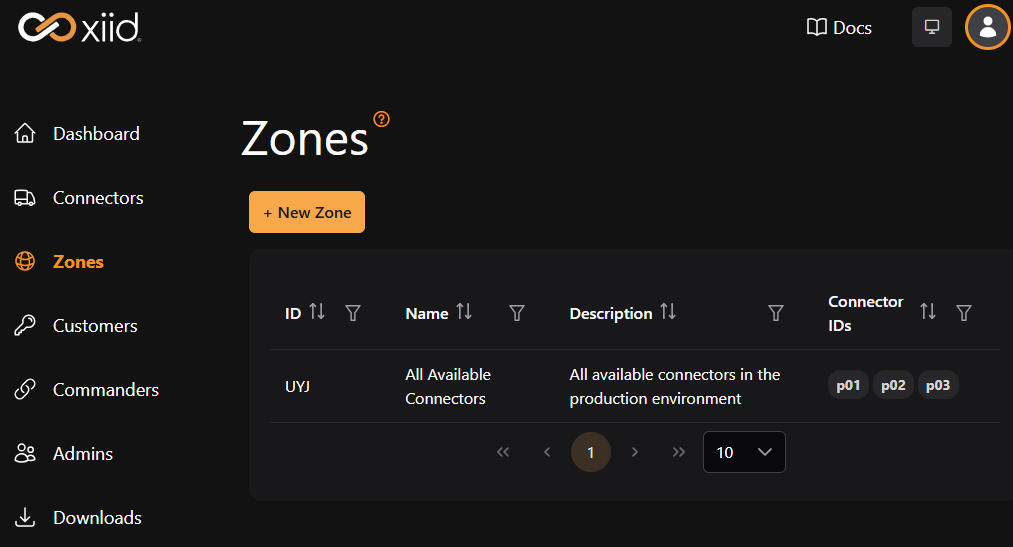
Task: Select the p02 connector tag
Action: (893, 386)
